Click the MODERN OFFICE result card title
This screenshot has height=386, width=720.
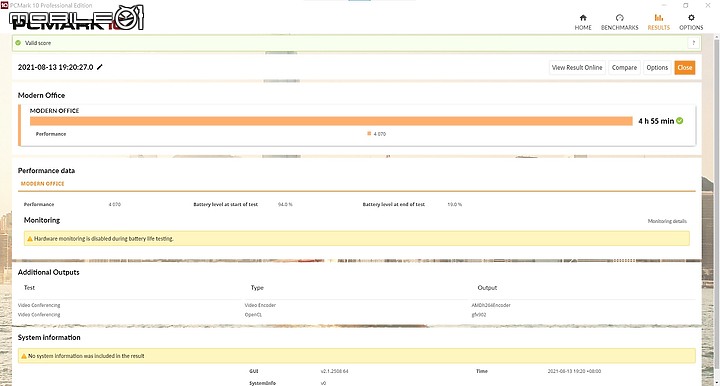(54, 111)
